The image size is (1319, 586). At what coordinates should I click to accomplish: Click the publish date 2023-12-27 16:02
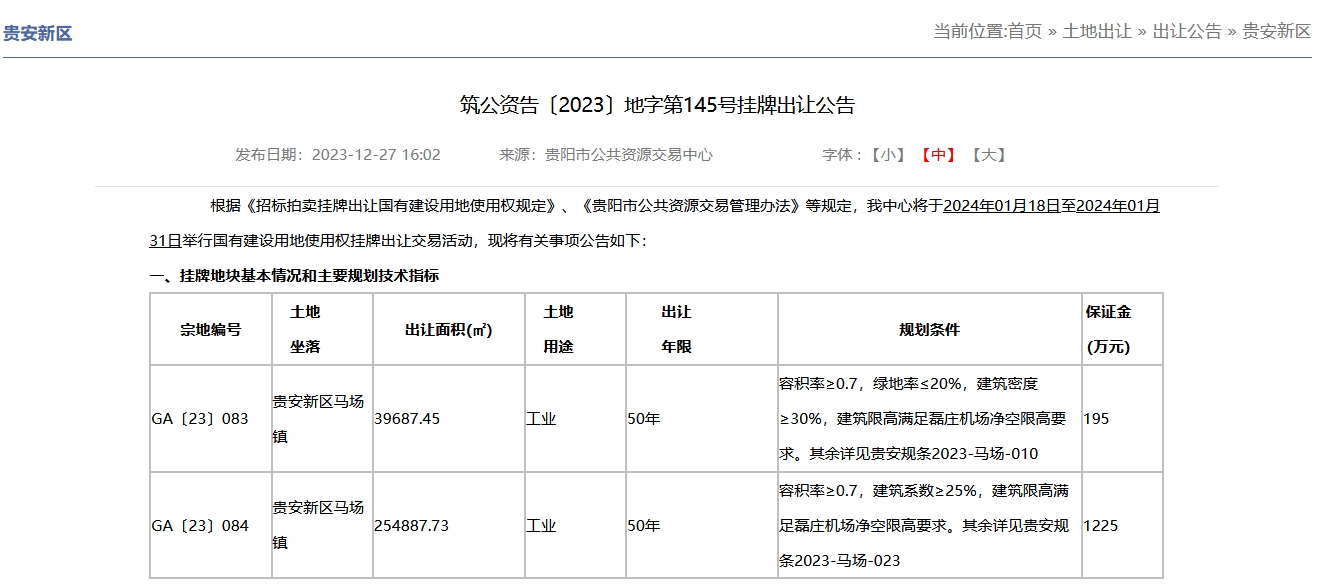(376, 155)
